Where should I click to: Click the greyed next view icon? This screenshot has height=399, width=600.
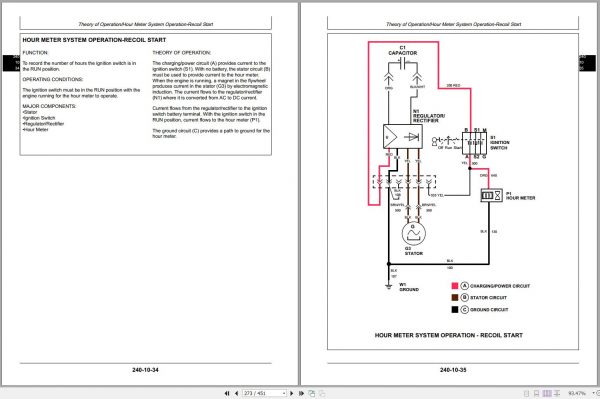coord(322,393)
